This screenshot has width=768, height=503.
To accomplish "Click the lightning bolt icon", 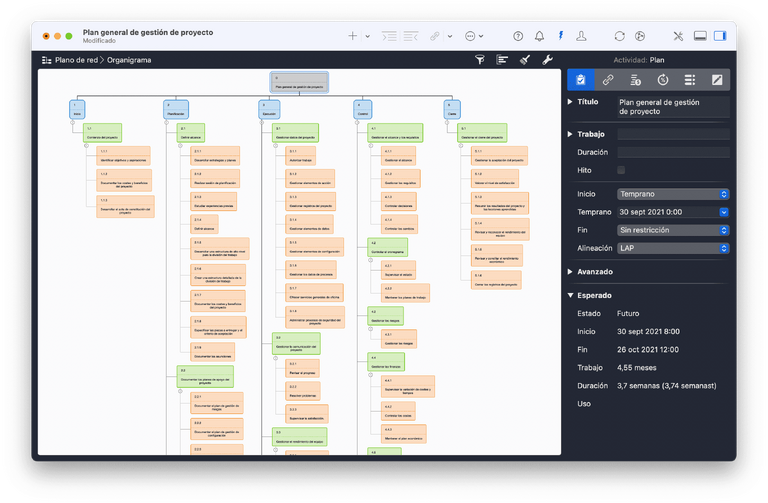I will click(561, 36).
